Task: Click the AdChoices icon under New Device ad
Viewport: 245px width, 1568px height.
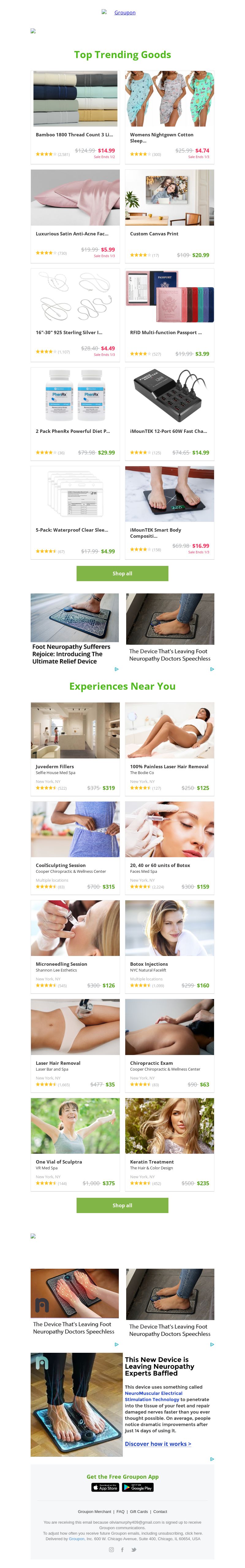Action: (212, 1459)
